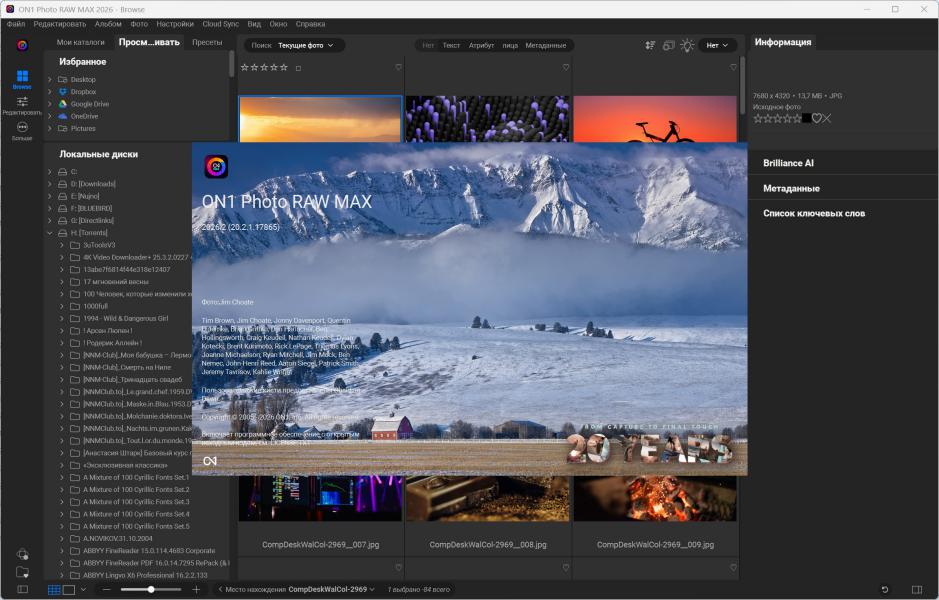Screen dimensions: 939x600
Task: Expand the Brilliance AI section
Action: [x=789, y=163]
